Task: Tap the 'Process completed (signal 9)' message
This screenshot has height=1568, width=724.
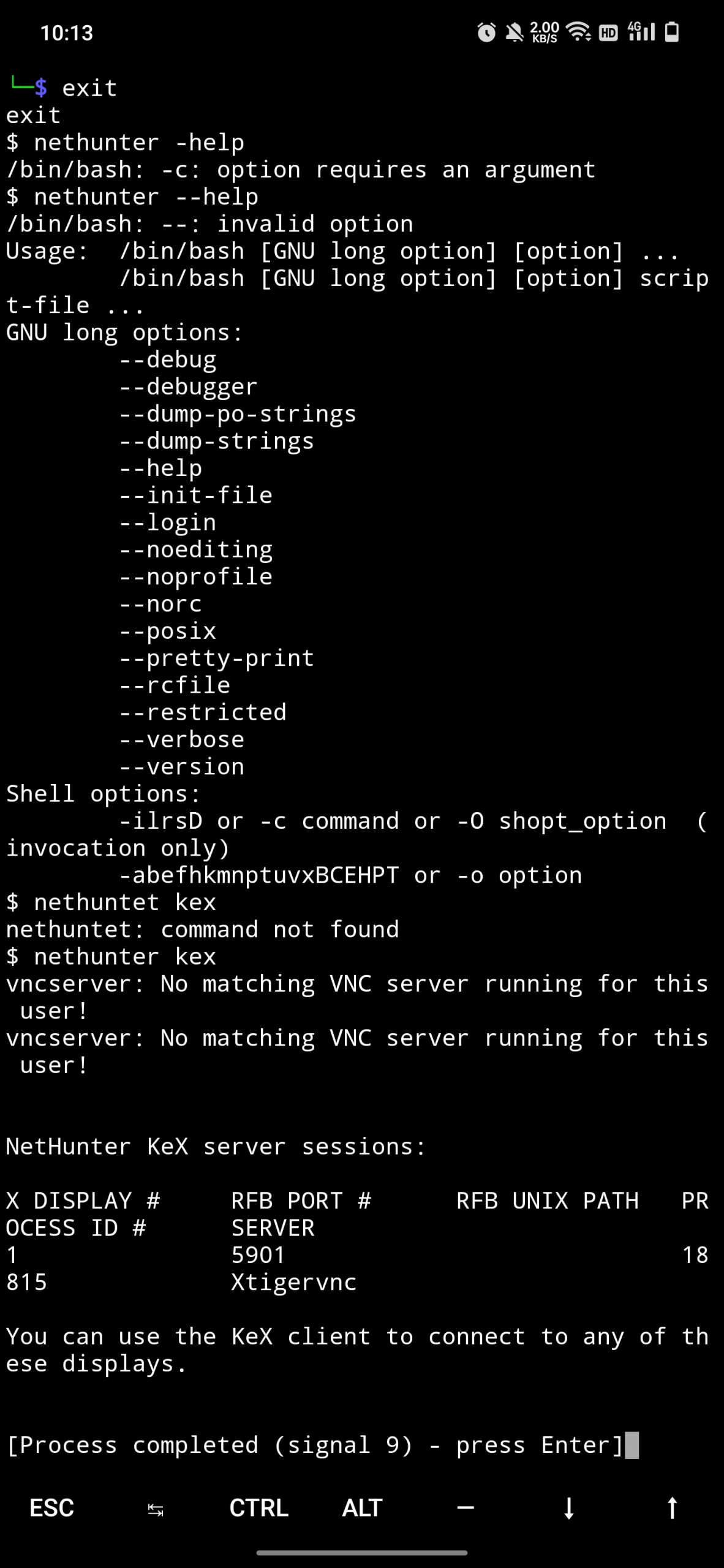Action: tap(209, 1445)
